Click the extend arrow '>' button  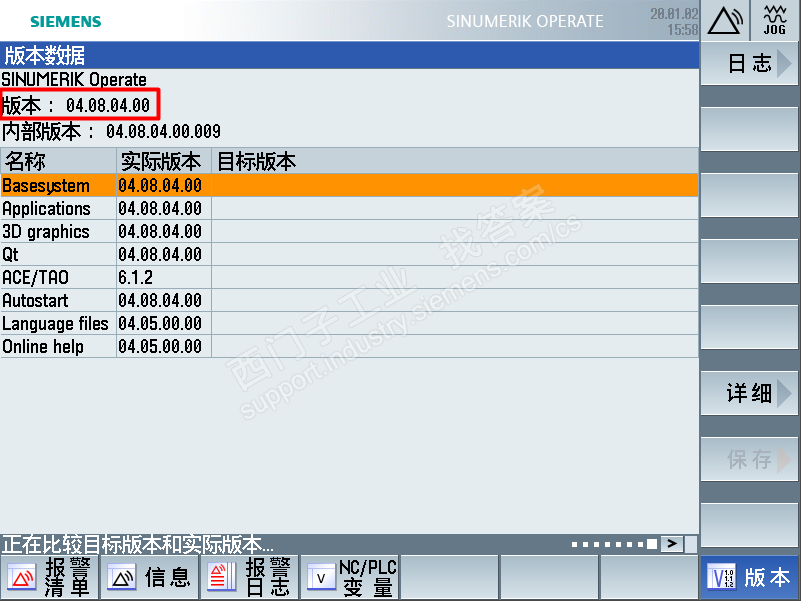672,544
